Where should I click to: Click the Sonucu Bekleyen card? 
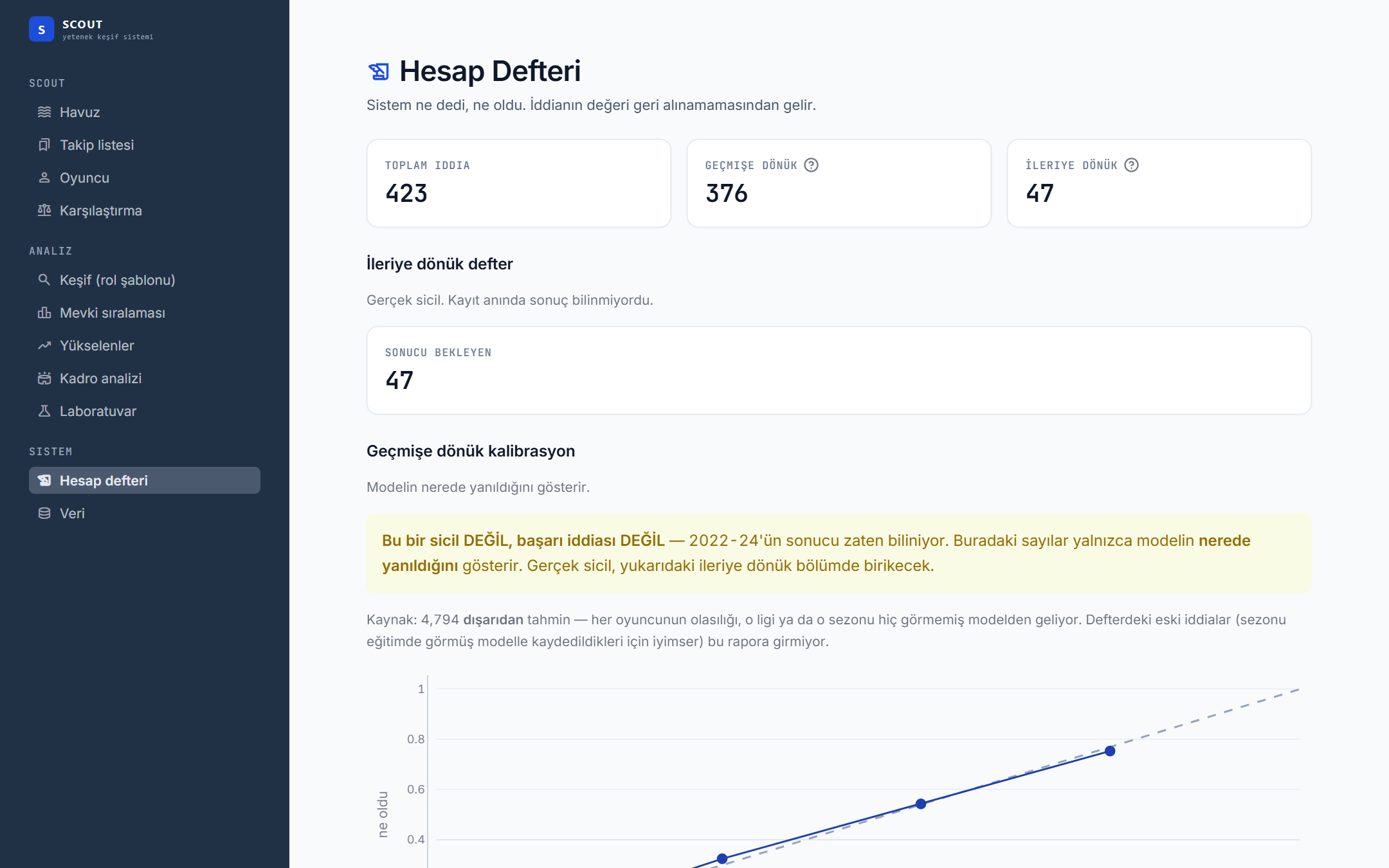[839, 370]
